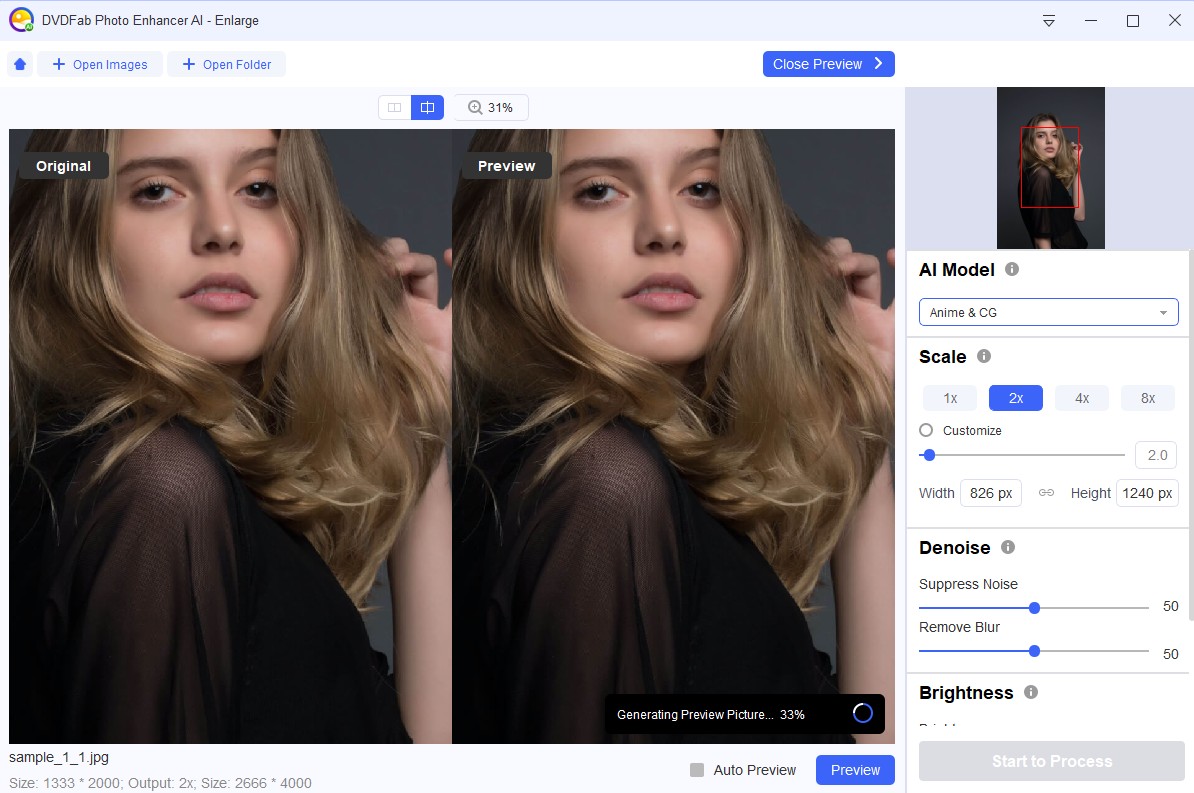
Task: Click the blue Preview button
Action: click(855, 769)
